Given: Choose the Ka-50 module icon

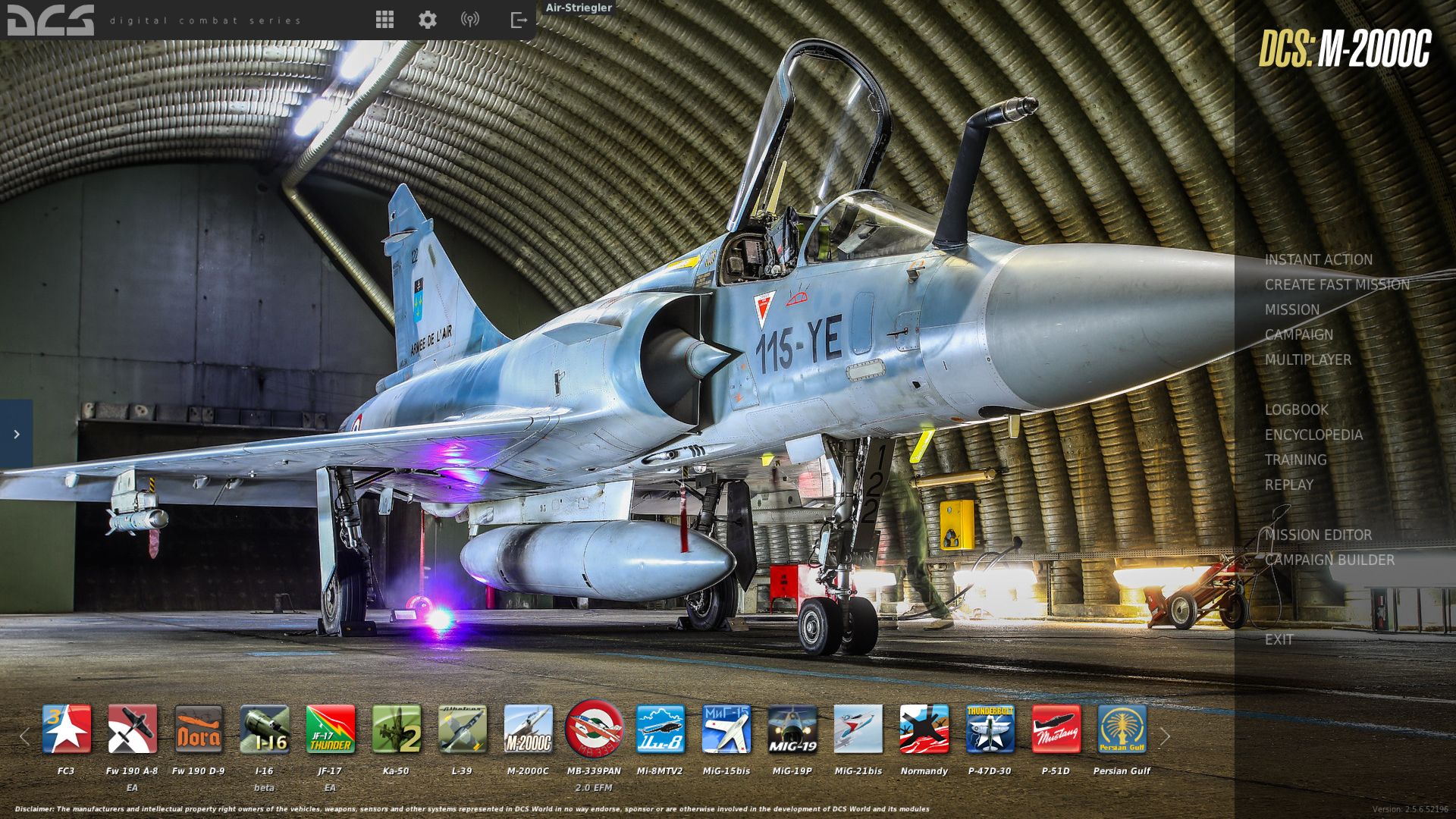Looking at the screenshot, I should tap(396, 730).
